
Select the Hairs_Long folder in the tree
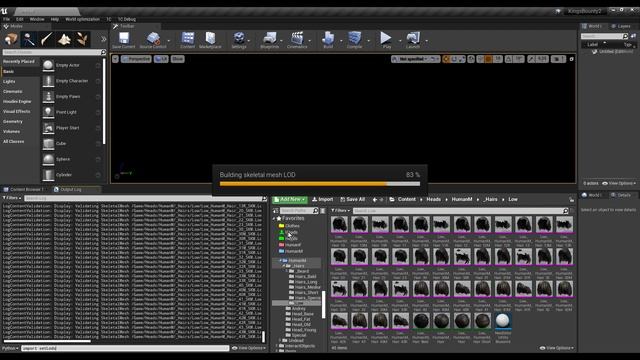(x=303, y=282)
